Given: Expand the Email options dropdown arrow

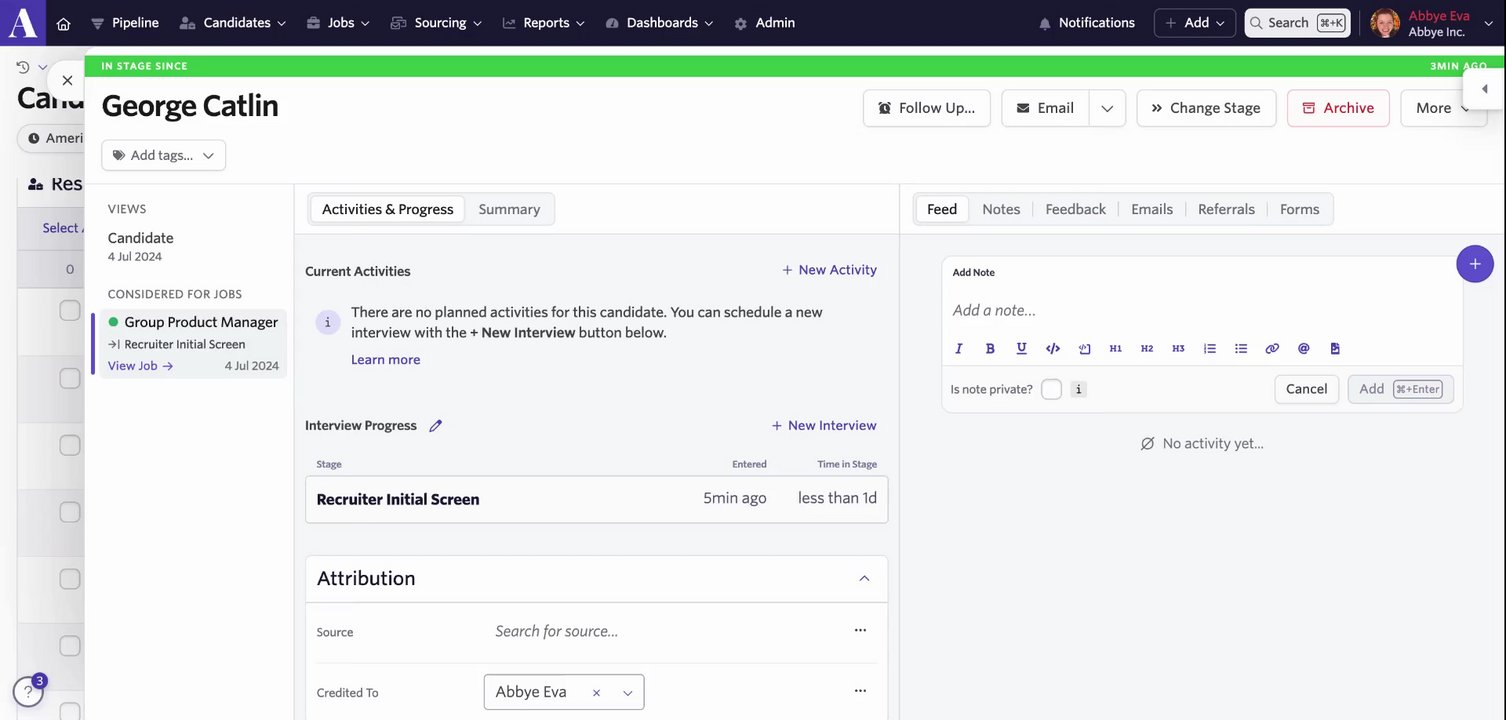Looking at the screenshot, I should click(x=1107, y=108).
